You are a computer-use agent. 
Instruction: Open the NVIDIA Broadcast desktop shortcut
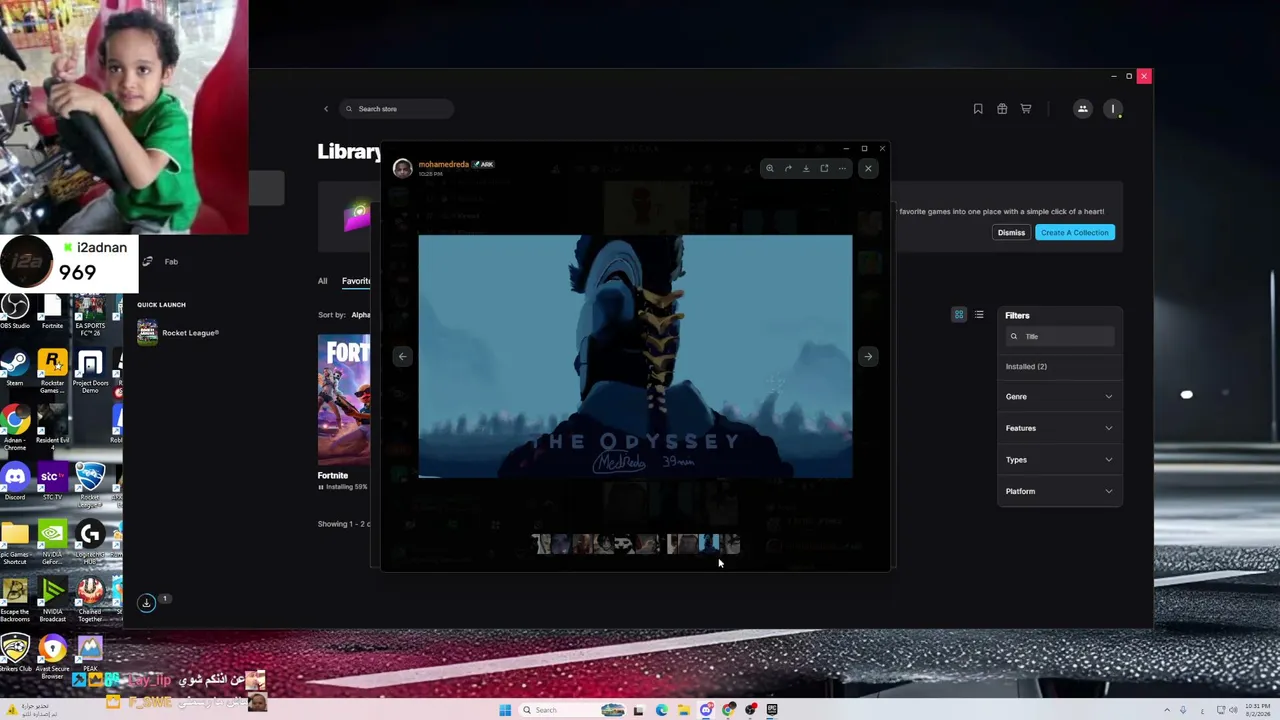52,599
